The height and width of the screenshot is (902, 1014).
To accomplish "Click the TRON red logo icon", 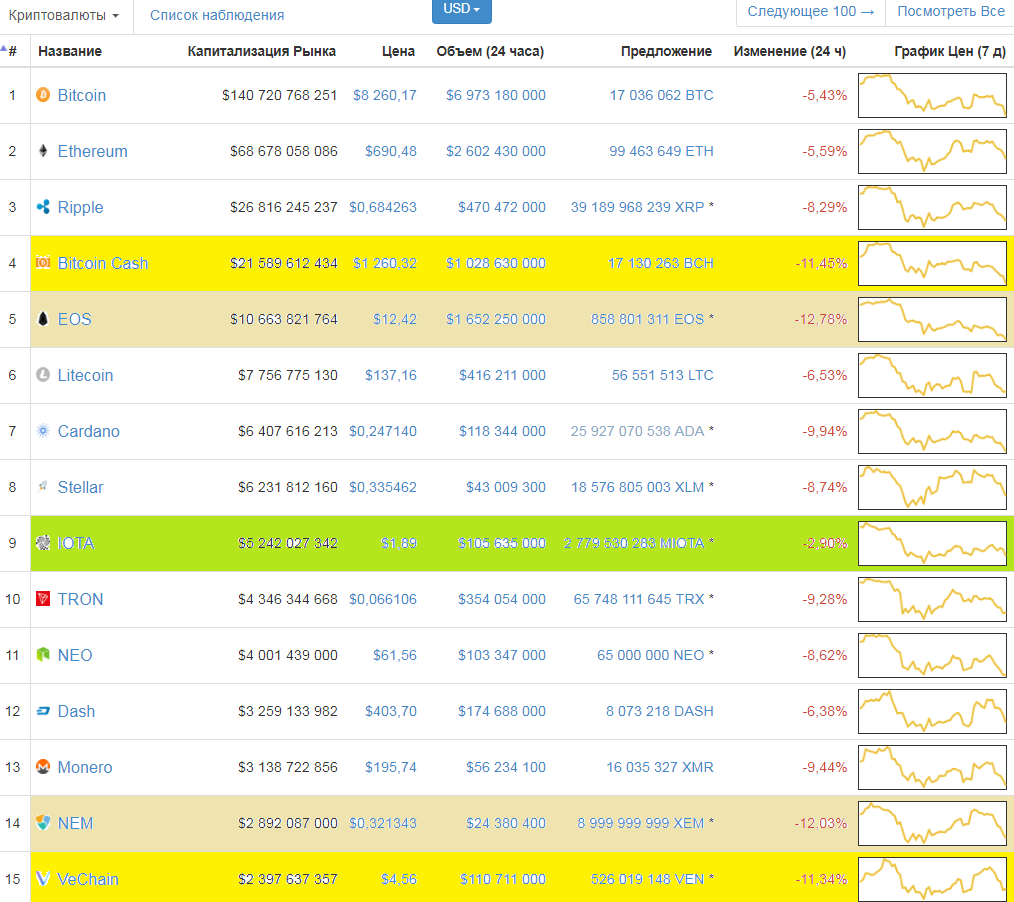I will click(x=42, y=599).
